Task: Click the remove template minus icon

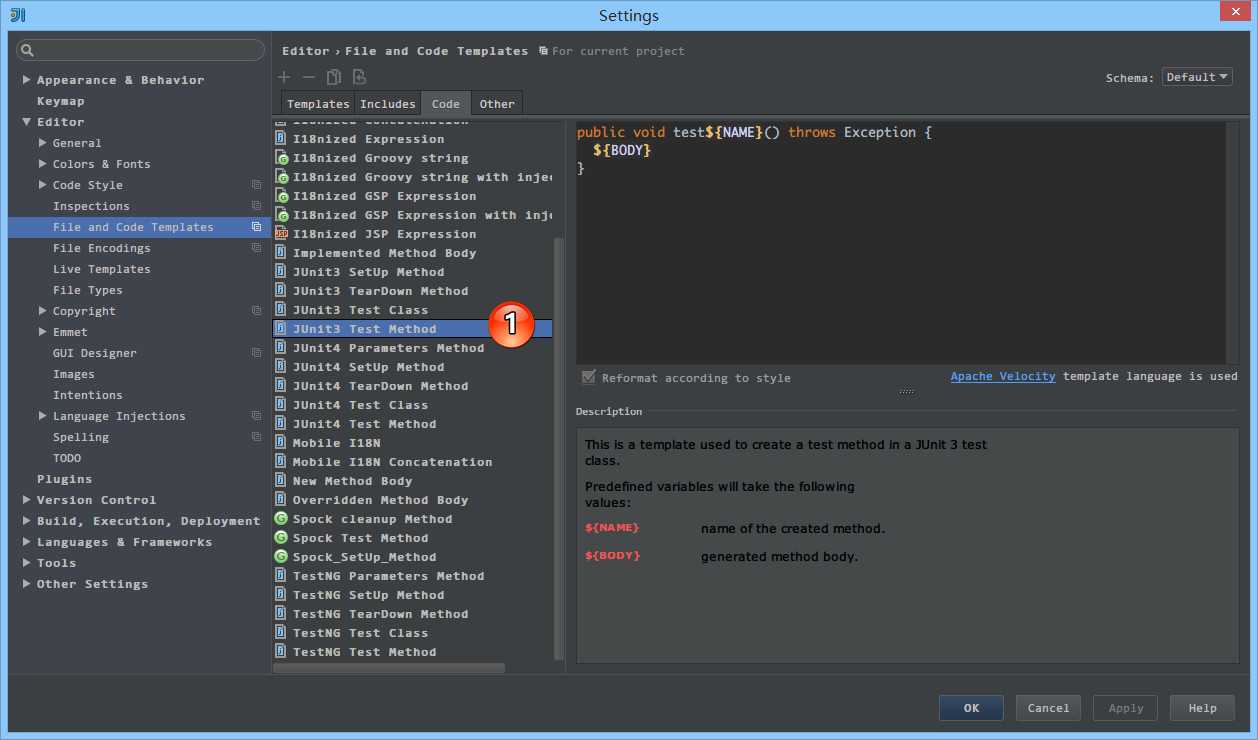Action: 309,77
